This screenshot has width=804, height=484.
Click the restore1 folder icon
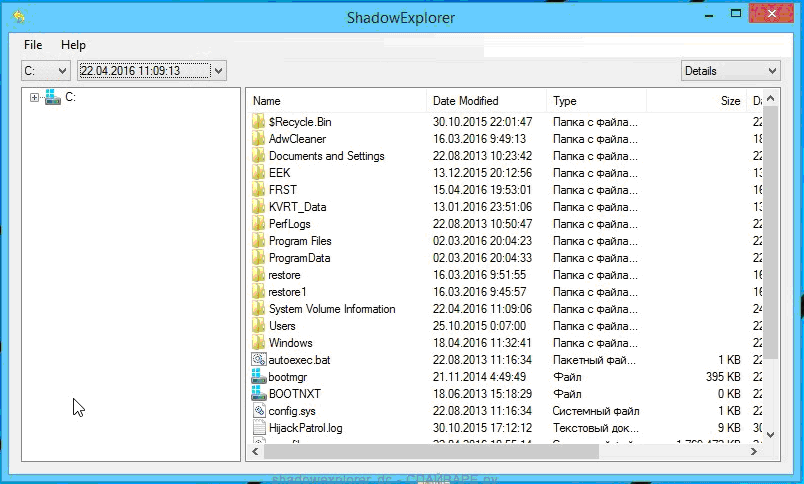[x=258, y=292]
